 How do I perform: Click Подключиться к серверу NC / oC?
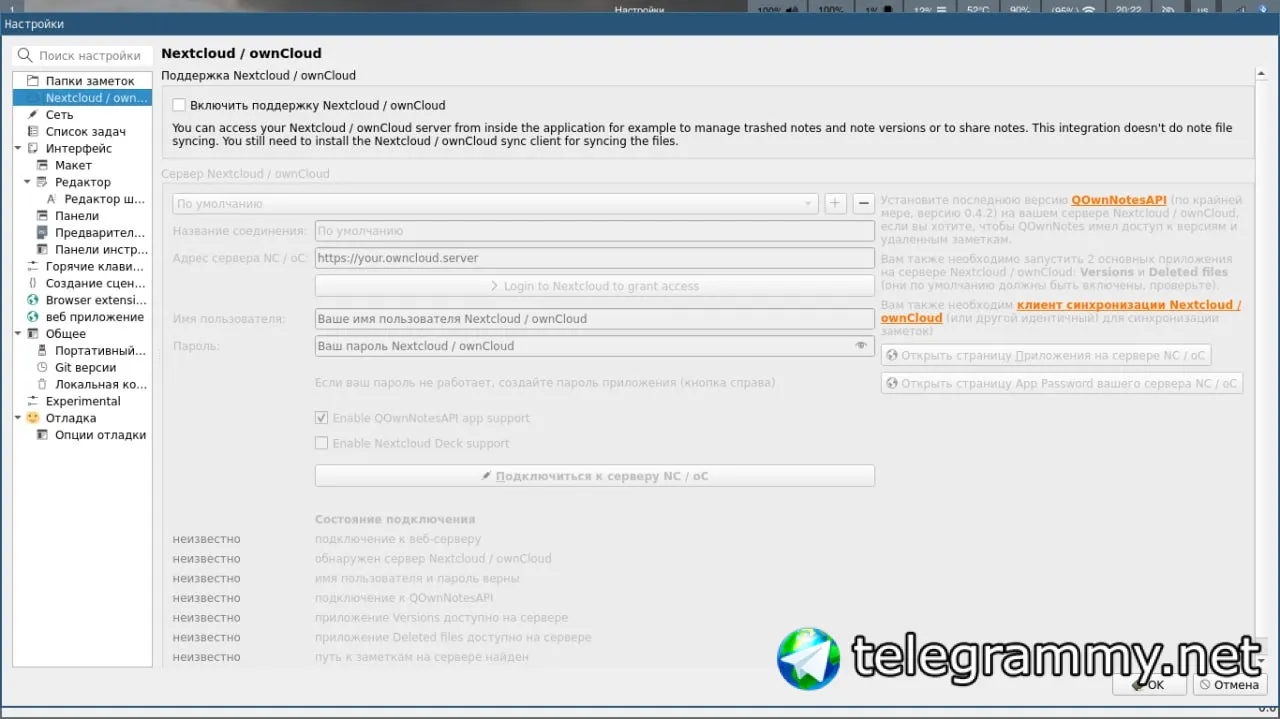click(595, 476)
